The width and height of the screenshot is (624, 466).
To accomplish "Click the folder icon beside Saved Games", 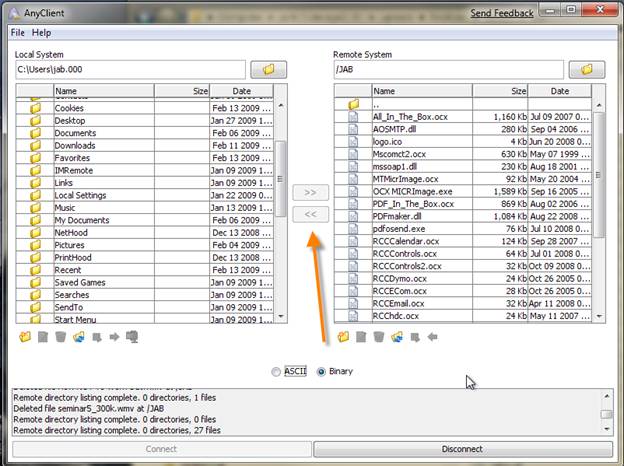I will tap(35, 283).
